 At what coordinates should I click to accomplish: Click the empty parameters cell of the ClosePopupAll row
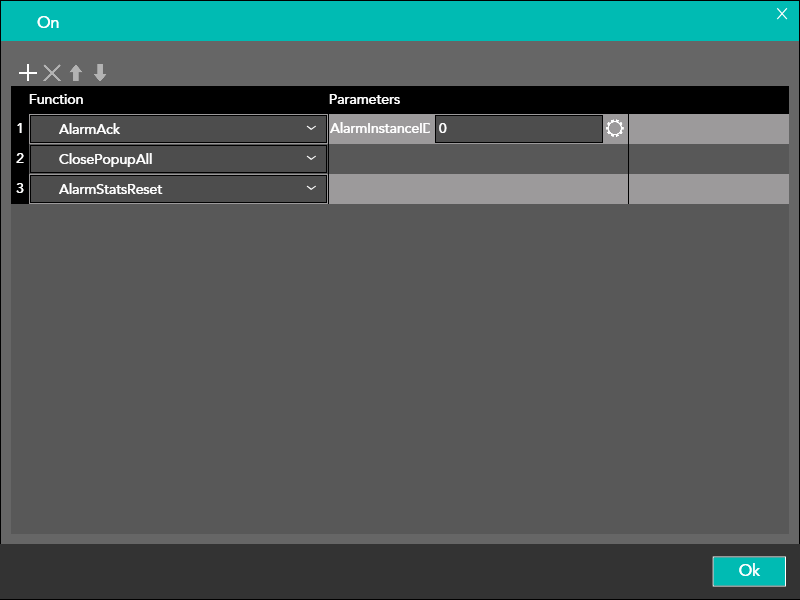click(478, 159)
